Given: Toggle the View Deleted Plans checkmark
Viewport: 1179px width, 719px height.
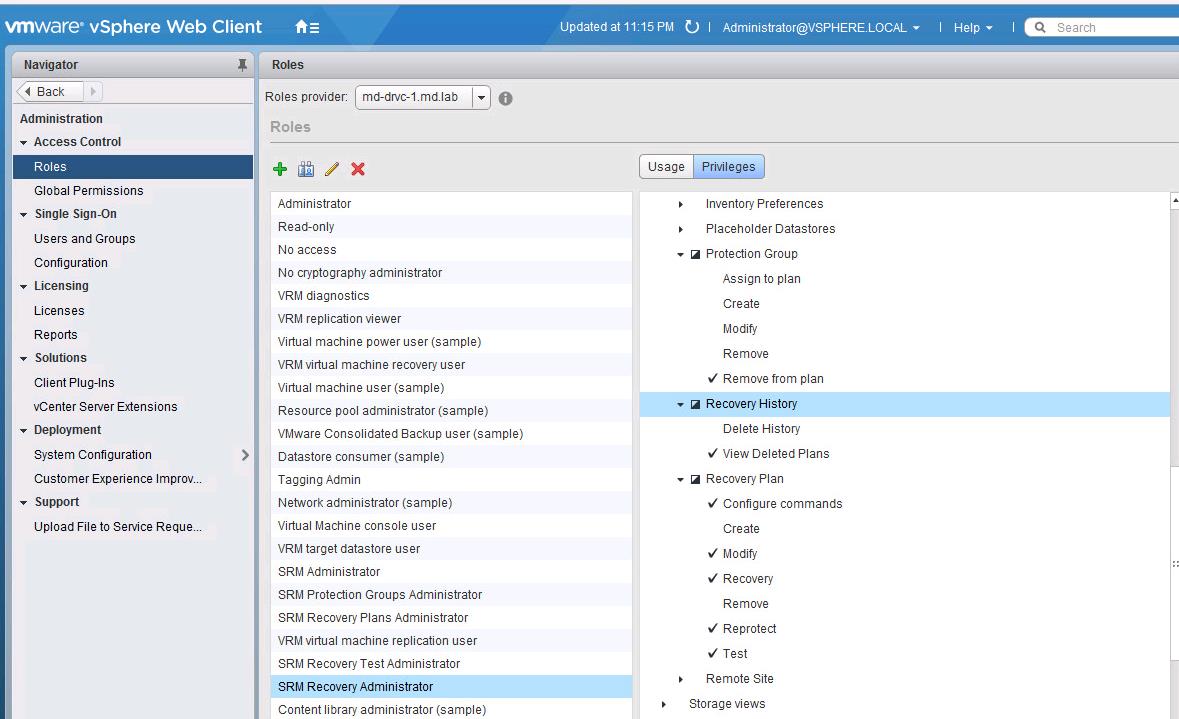Looking at the screenshot, I should point(713,454).
